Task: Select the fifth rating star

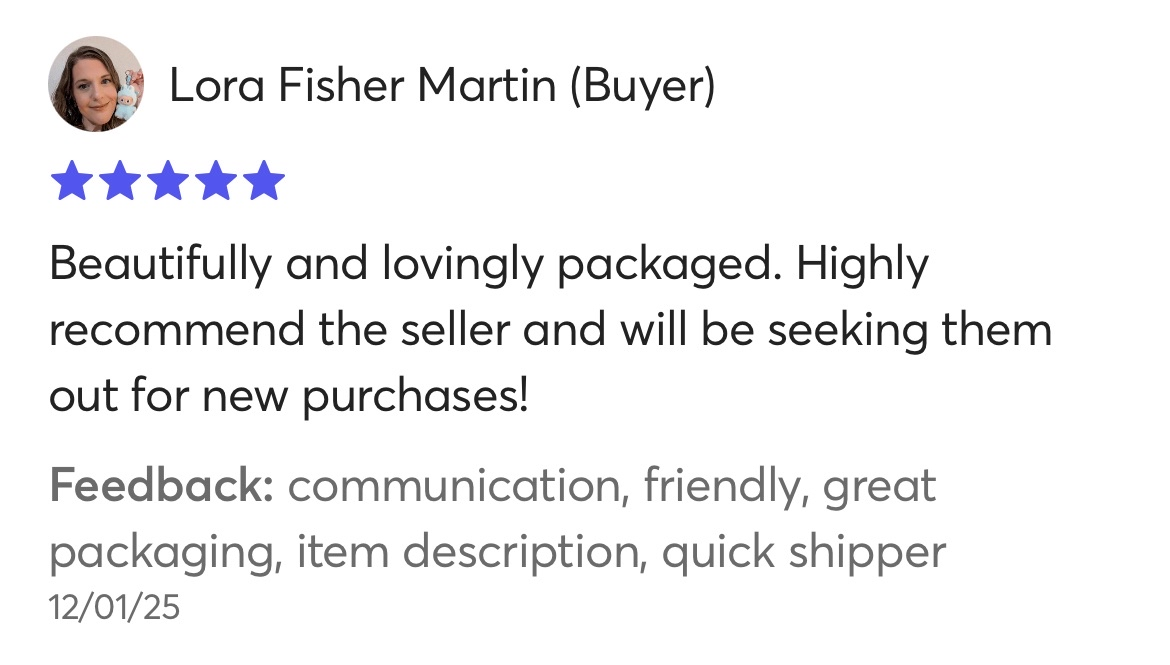Action: (264, 183)
